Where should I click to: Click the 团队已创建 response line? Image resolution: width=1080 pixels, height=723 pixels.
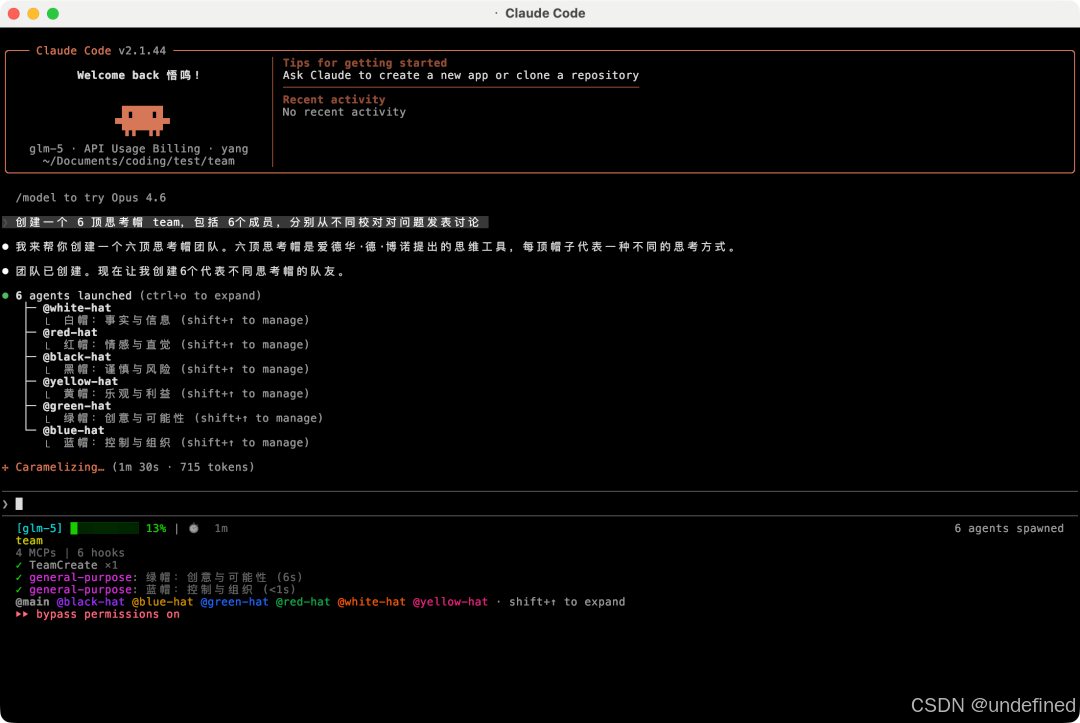tap(180, 271)
